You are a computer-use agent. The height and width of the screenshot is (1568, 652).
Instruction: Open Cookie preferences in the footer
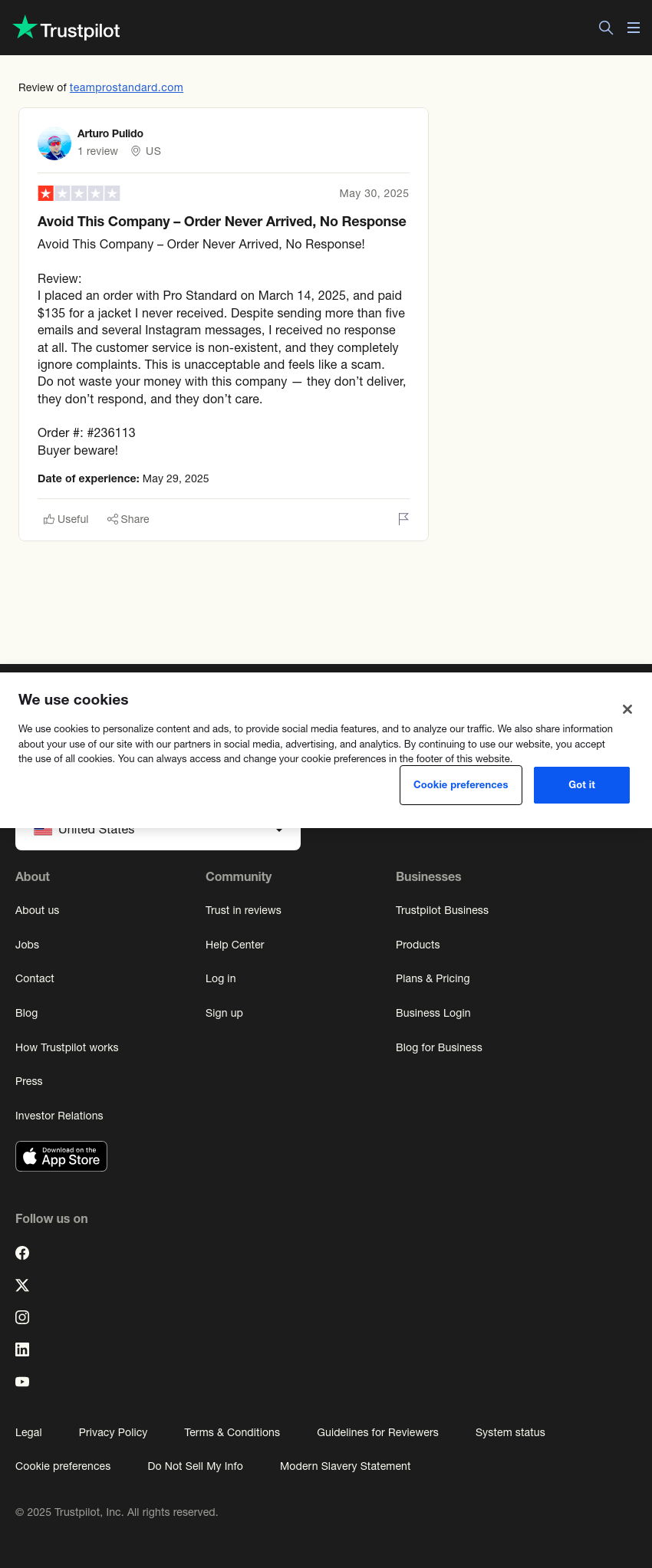(63, 1466)
